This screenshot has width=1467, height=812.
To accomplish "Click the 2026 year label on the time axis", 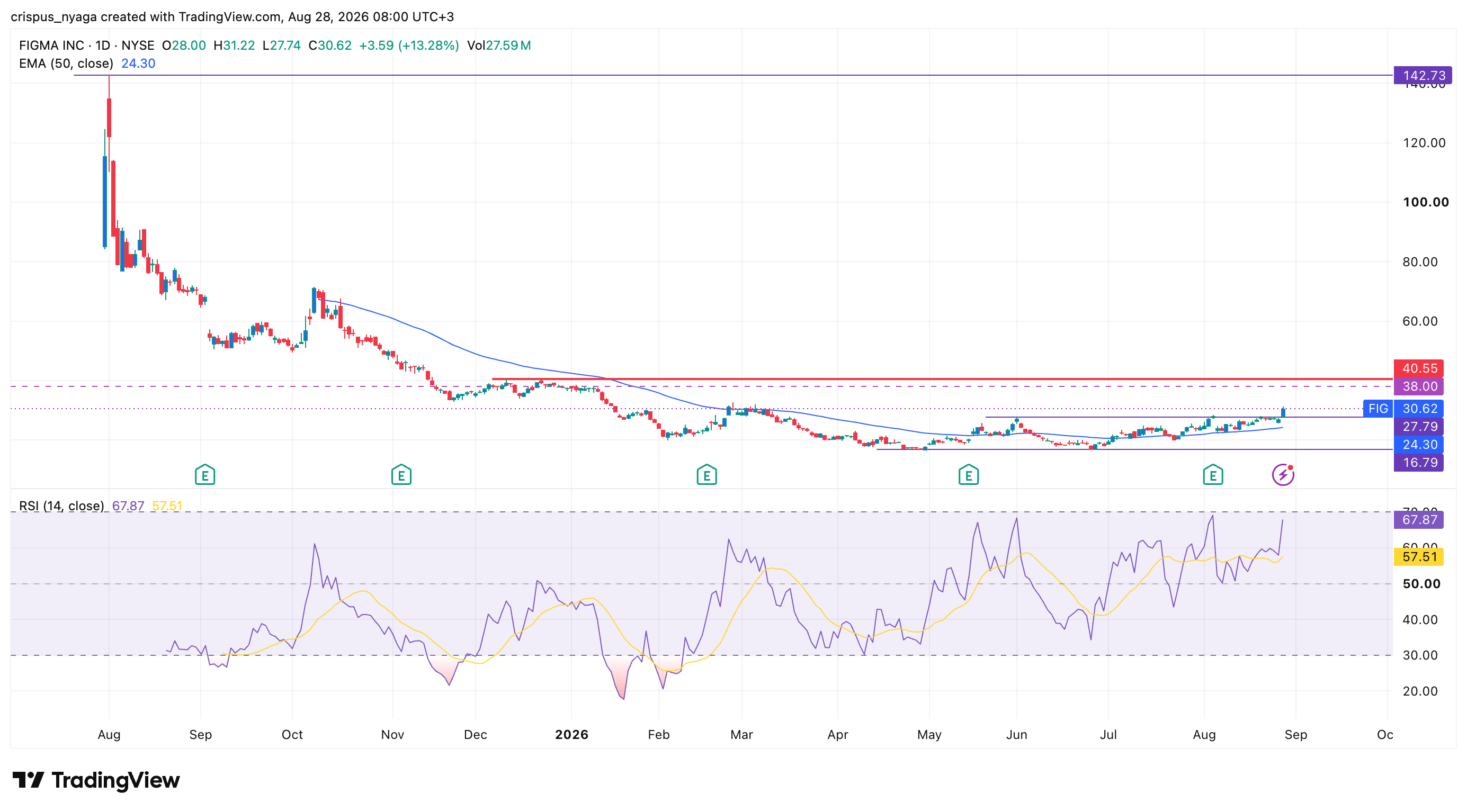I will pyautogui.click(x=572, y=735).
